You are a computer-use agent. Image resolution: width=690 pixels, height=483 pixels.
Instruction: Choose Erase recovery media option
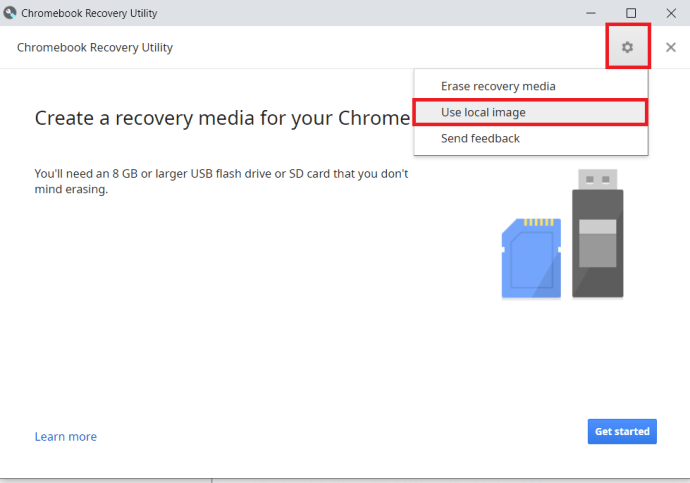tap(531, 86)
